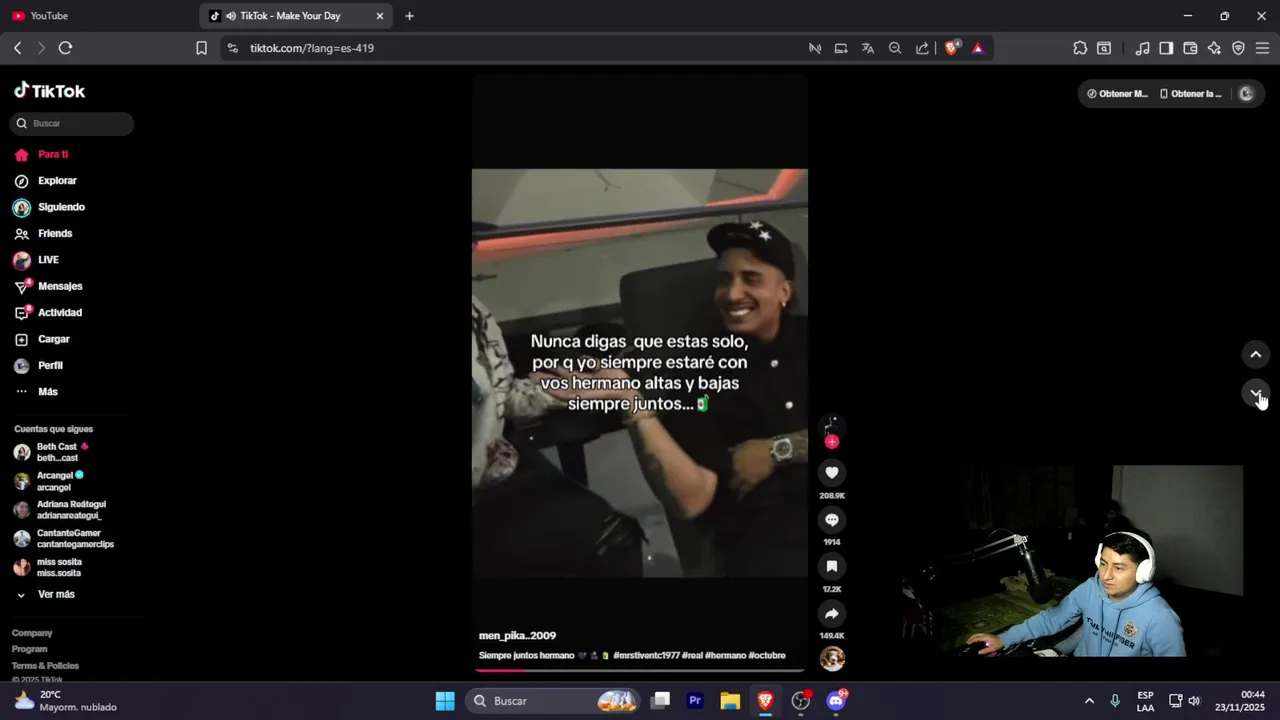Open Brave Shields lion icon
The width and height of the screenshot is (1280, 720).
pos(951,48)
